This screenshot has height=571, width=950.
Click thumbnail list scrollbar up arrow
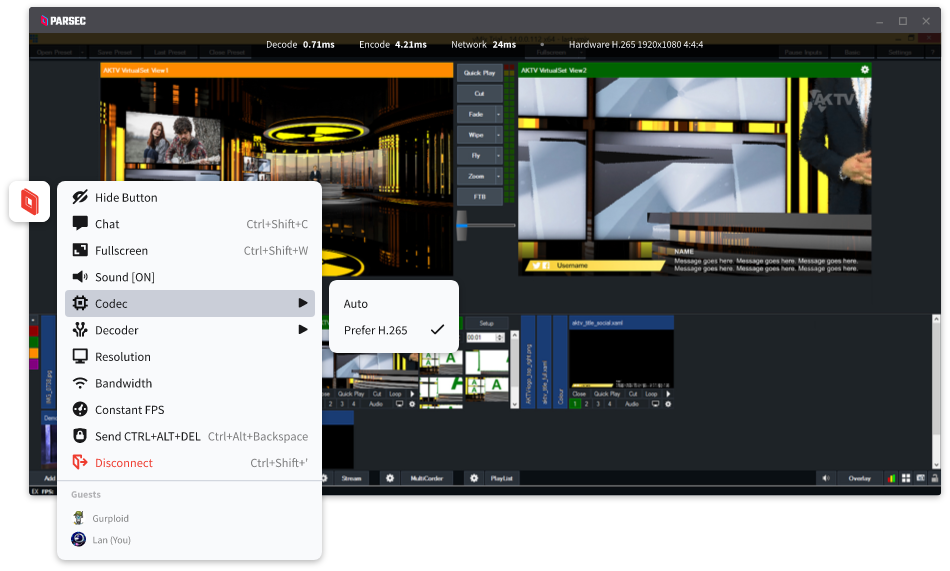click(514, 335)
